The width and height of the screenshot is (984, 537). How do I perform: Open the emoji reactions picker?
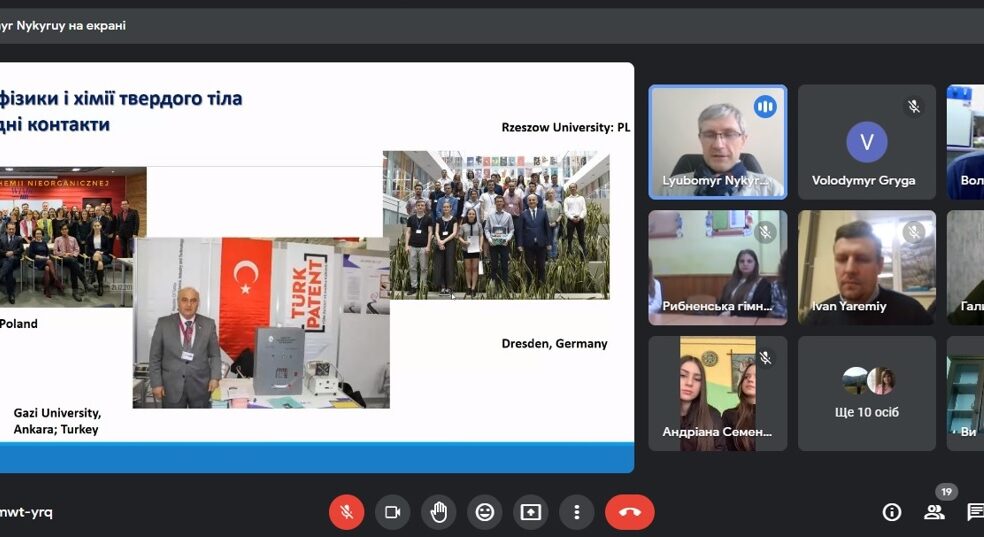pyautogui.click(x=485, y=512)
